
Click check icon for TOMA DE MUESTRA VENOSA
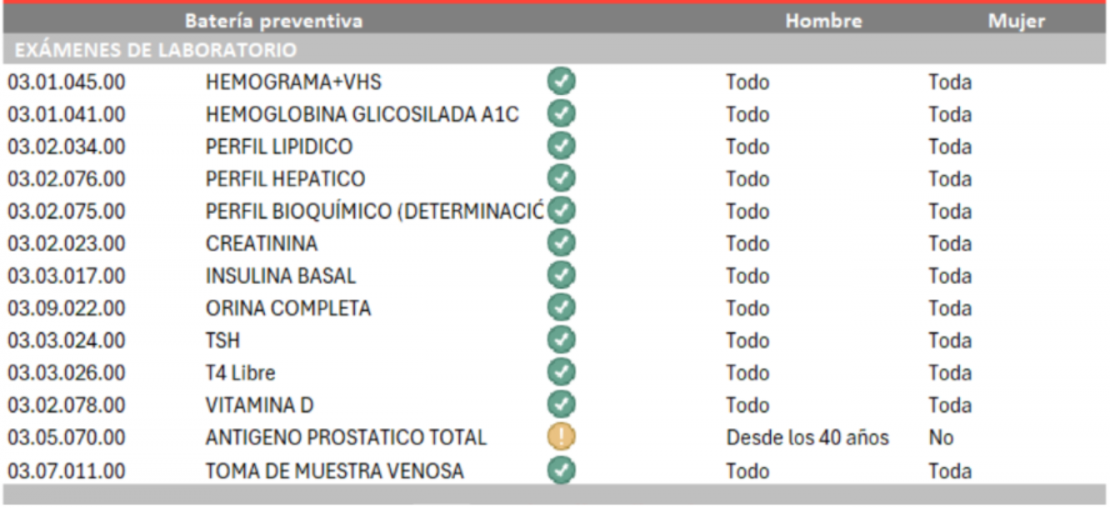coord(562,469)
